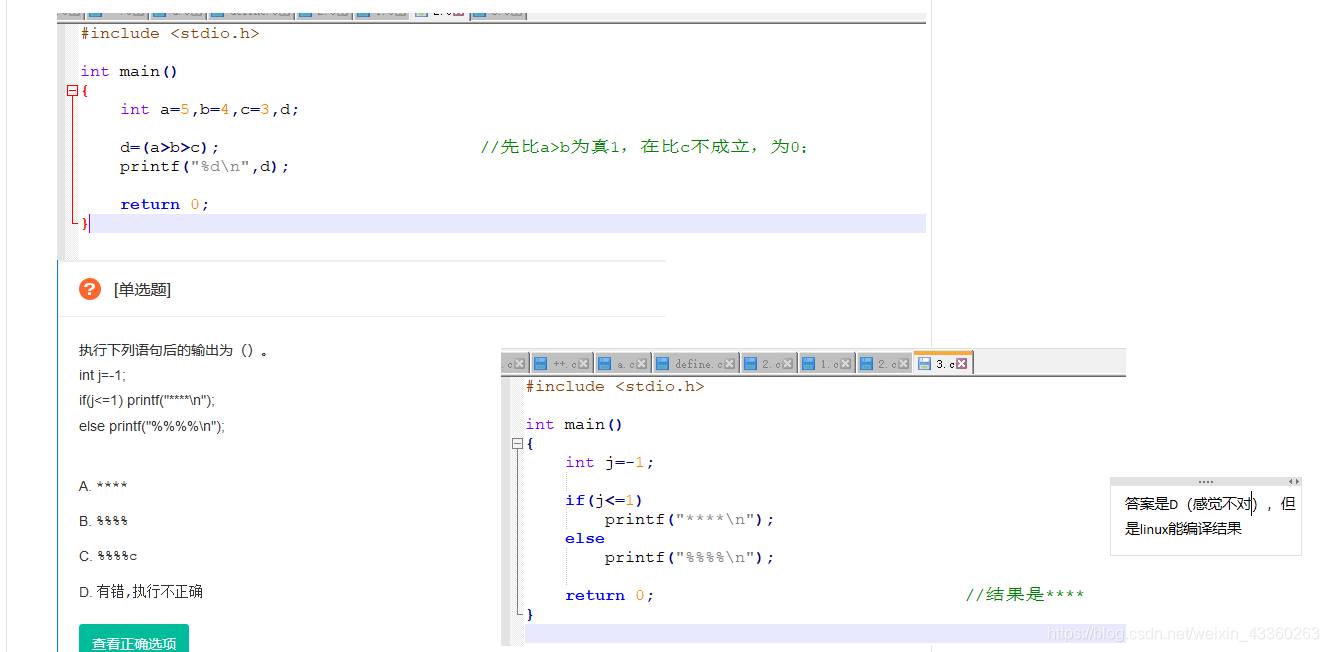Open the define.c editor tab

click(695, 364)
